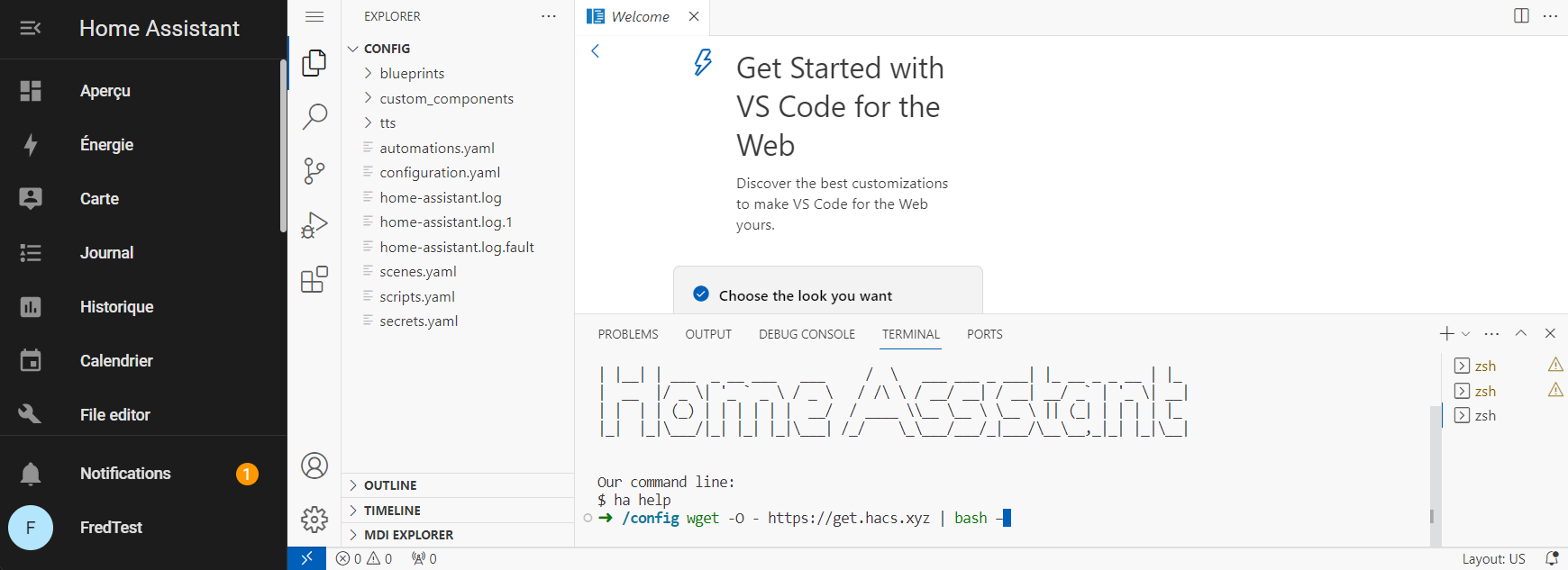Change keyboard Layout: US
The image size is (1568, 570).
tap(1493, 558)
